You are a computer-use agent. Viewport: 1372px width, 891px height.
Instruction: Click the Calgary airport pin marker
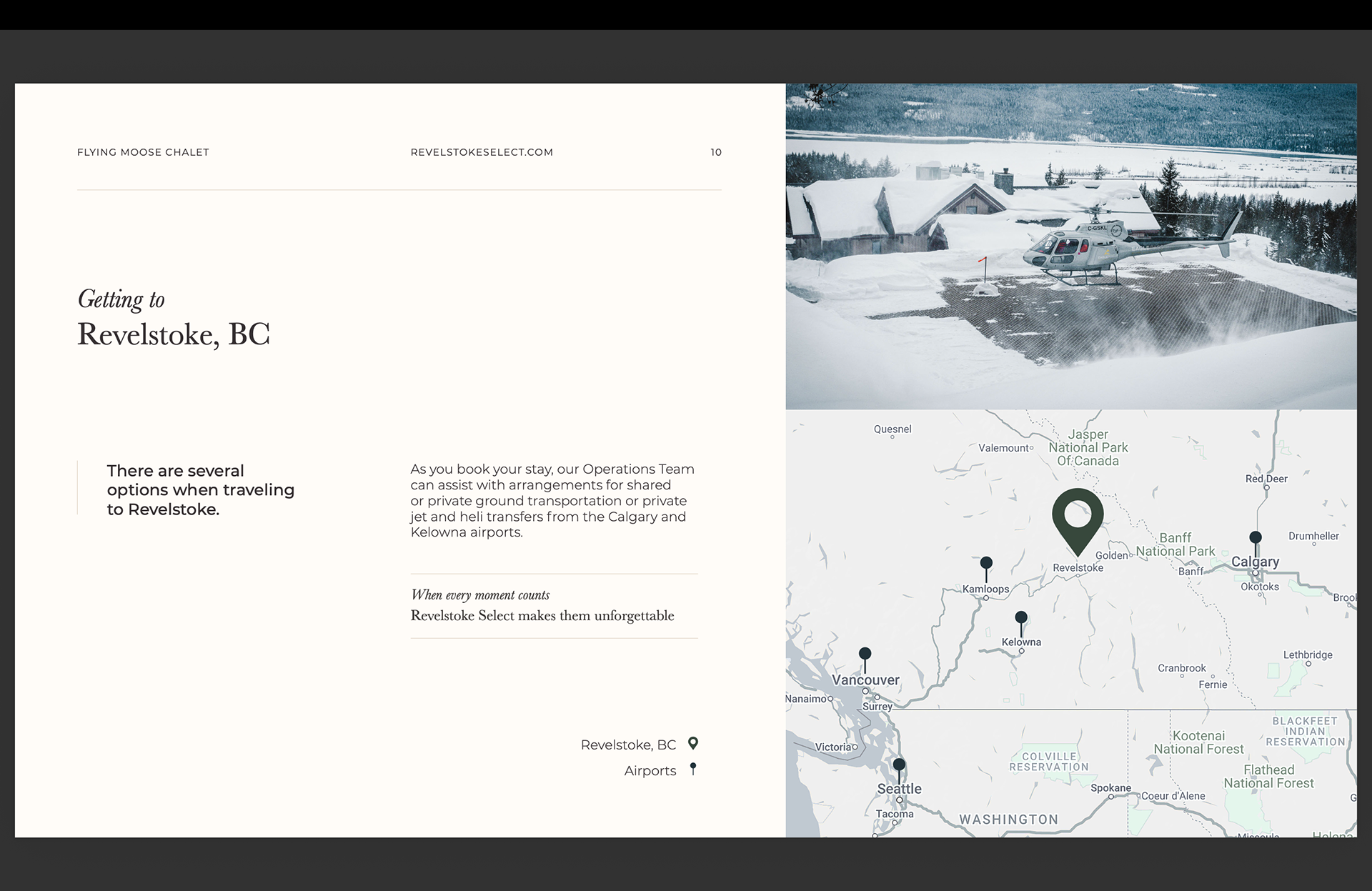coord(1255,537)
